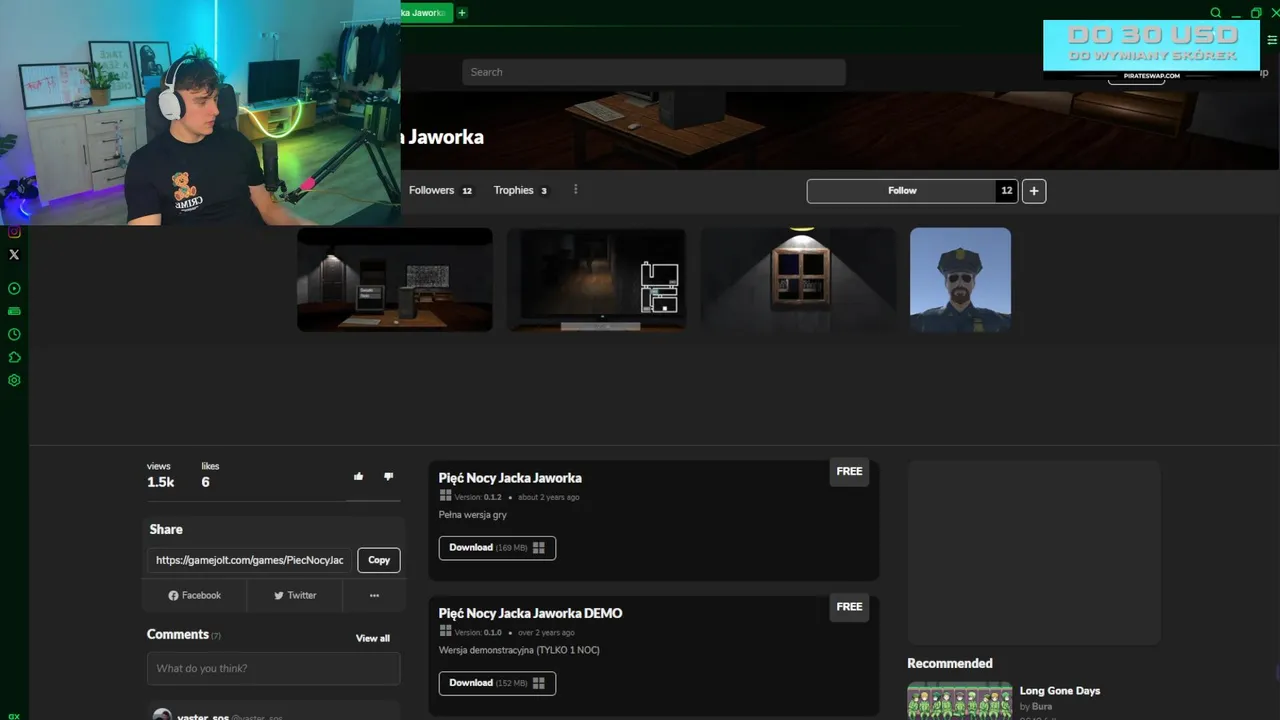Click the 'Pięć Nocy Jacka Jaworka' package title
Image resolution: width=1280 pixels, height=720 pixels.
[510, 478]
